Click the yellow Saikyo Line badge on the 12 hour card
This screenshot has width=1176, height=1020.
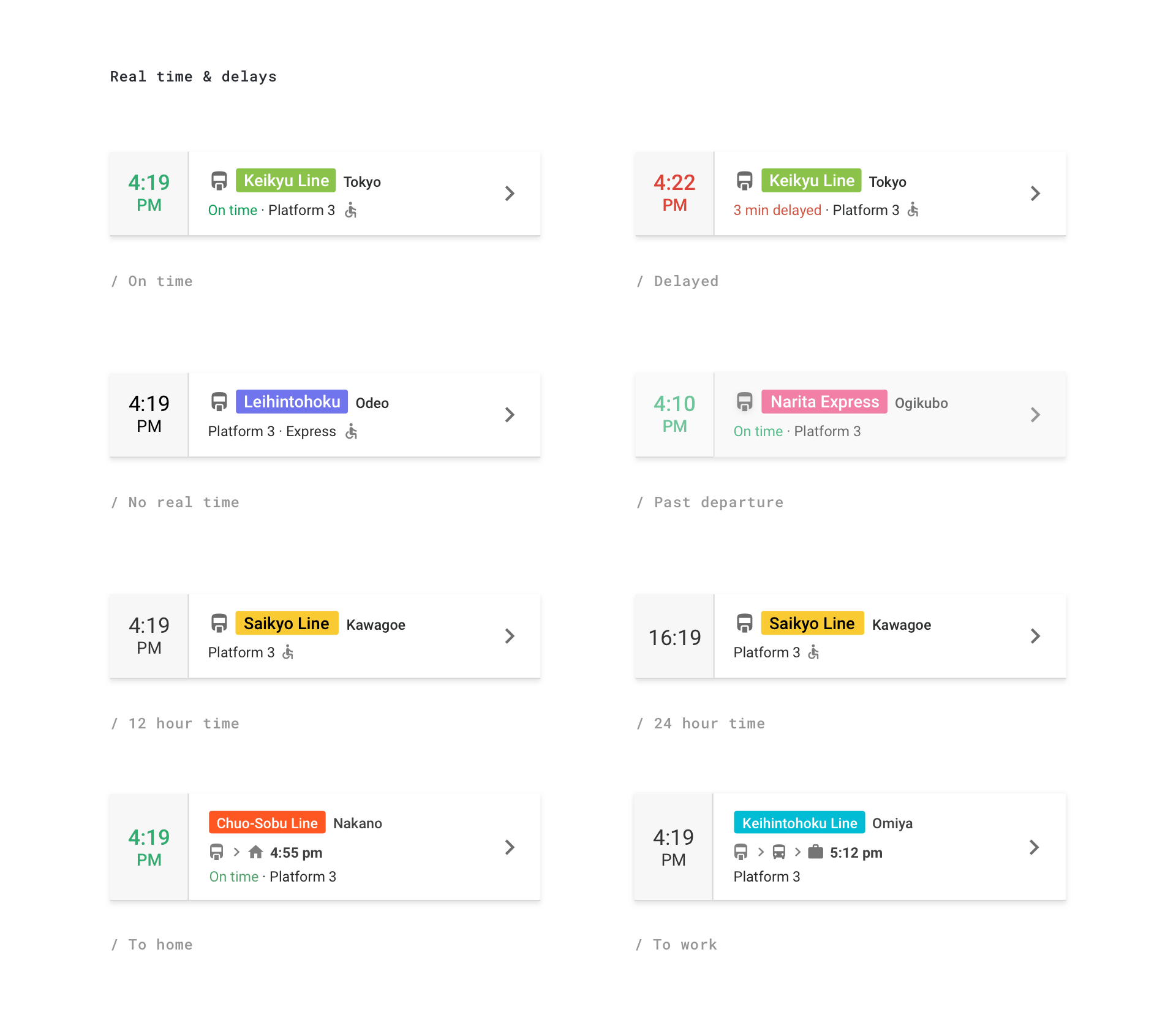click(x=287, y=624)
